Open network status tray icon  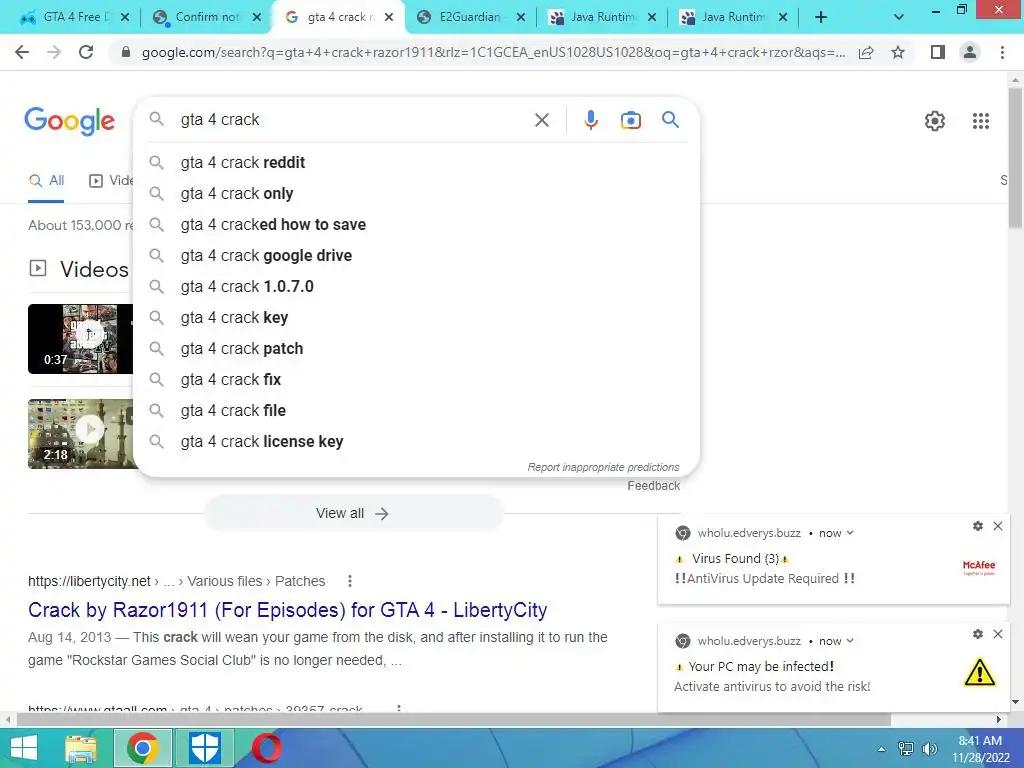click(906, 748)
